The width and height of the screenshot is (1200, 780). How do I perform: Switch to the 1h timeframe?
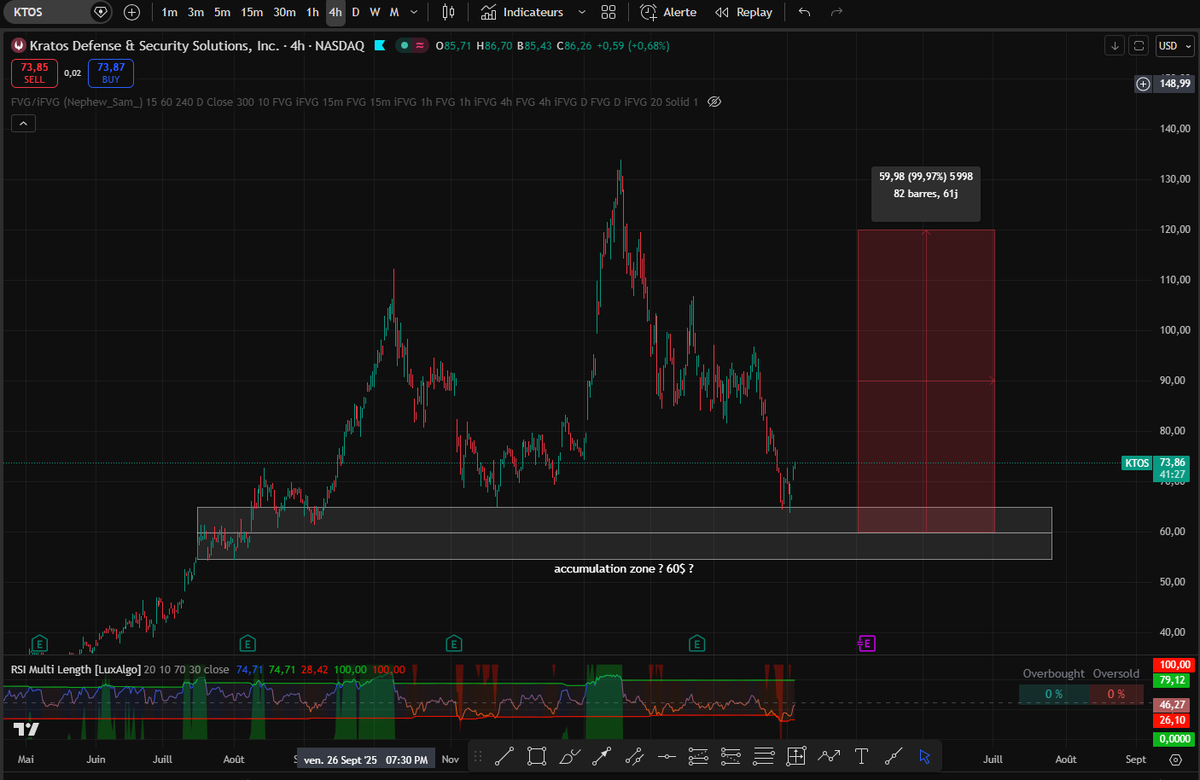pos(313,12)
